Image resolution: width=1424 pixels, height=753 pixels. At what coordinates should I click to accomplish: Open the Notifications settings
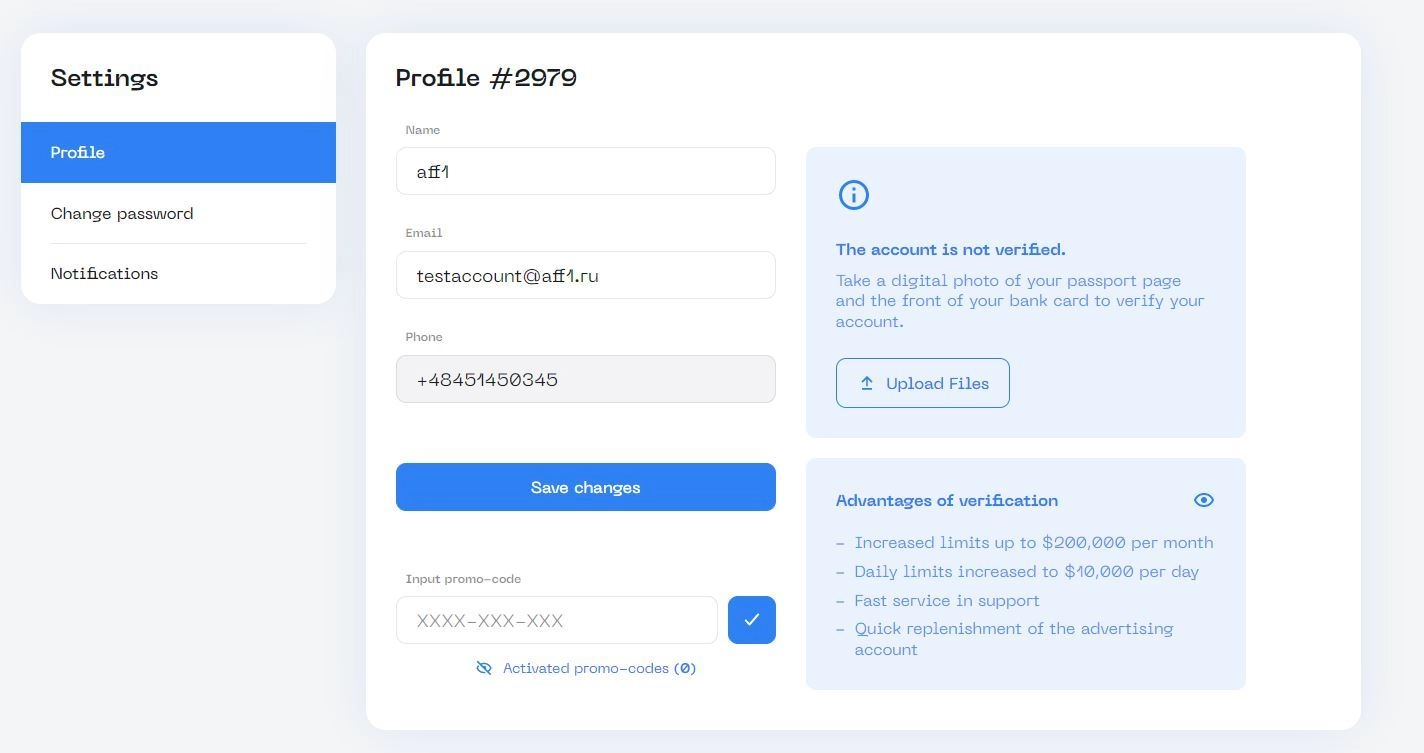pyautogui.click(x=105, y=273)
